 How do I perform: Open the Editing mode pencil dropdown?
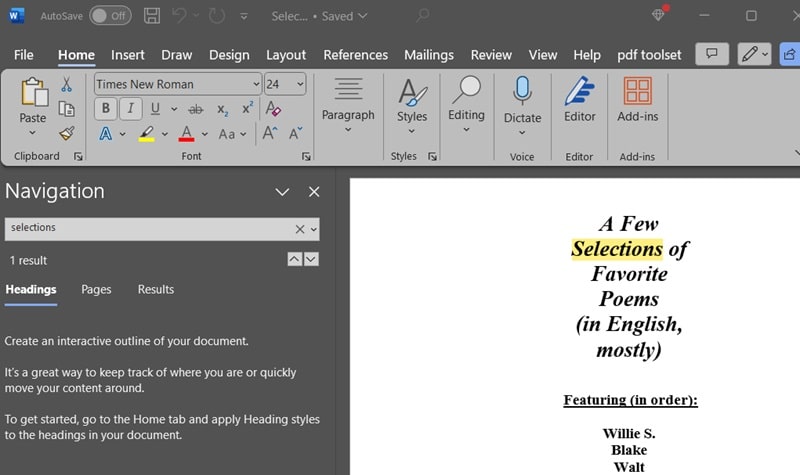(x=754, y=54)
